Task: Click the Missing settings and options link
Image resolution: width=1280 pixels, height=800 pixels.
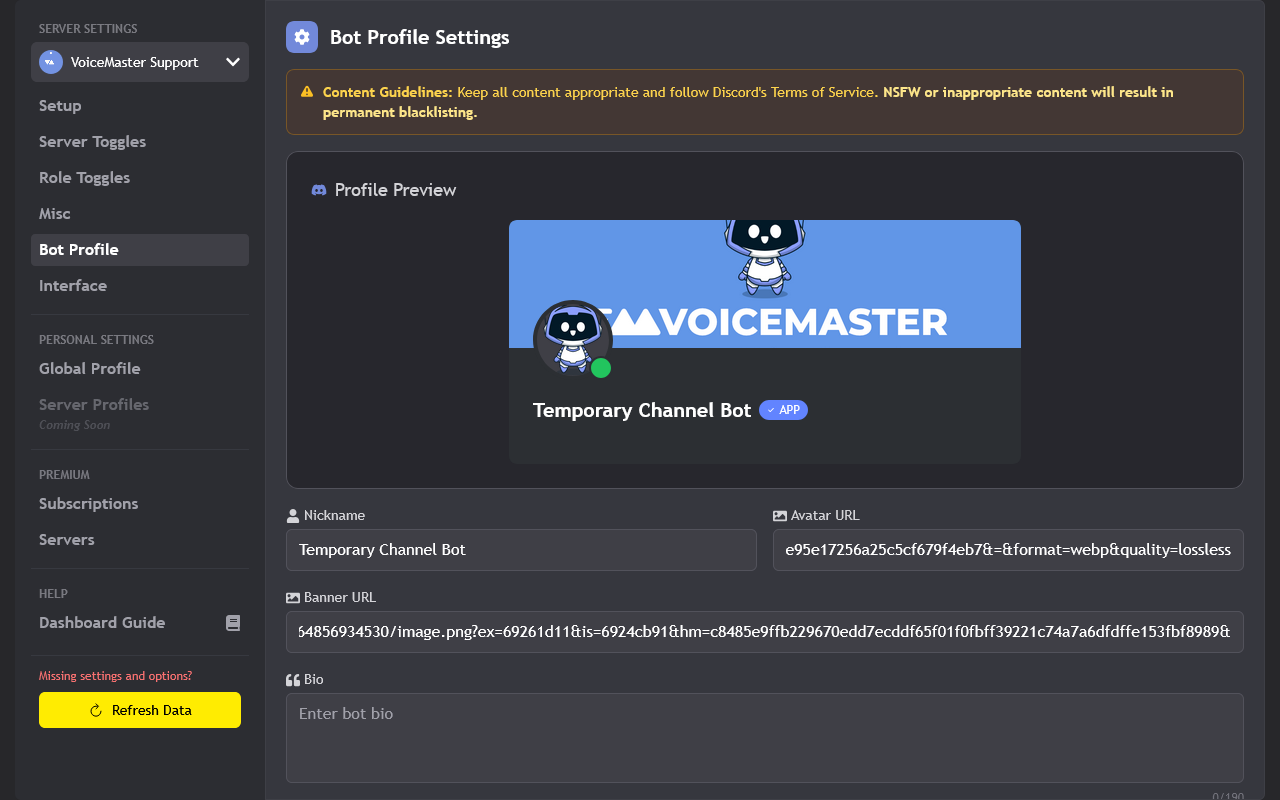Action: tap(113, 676)
